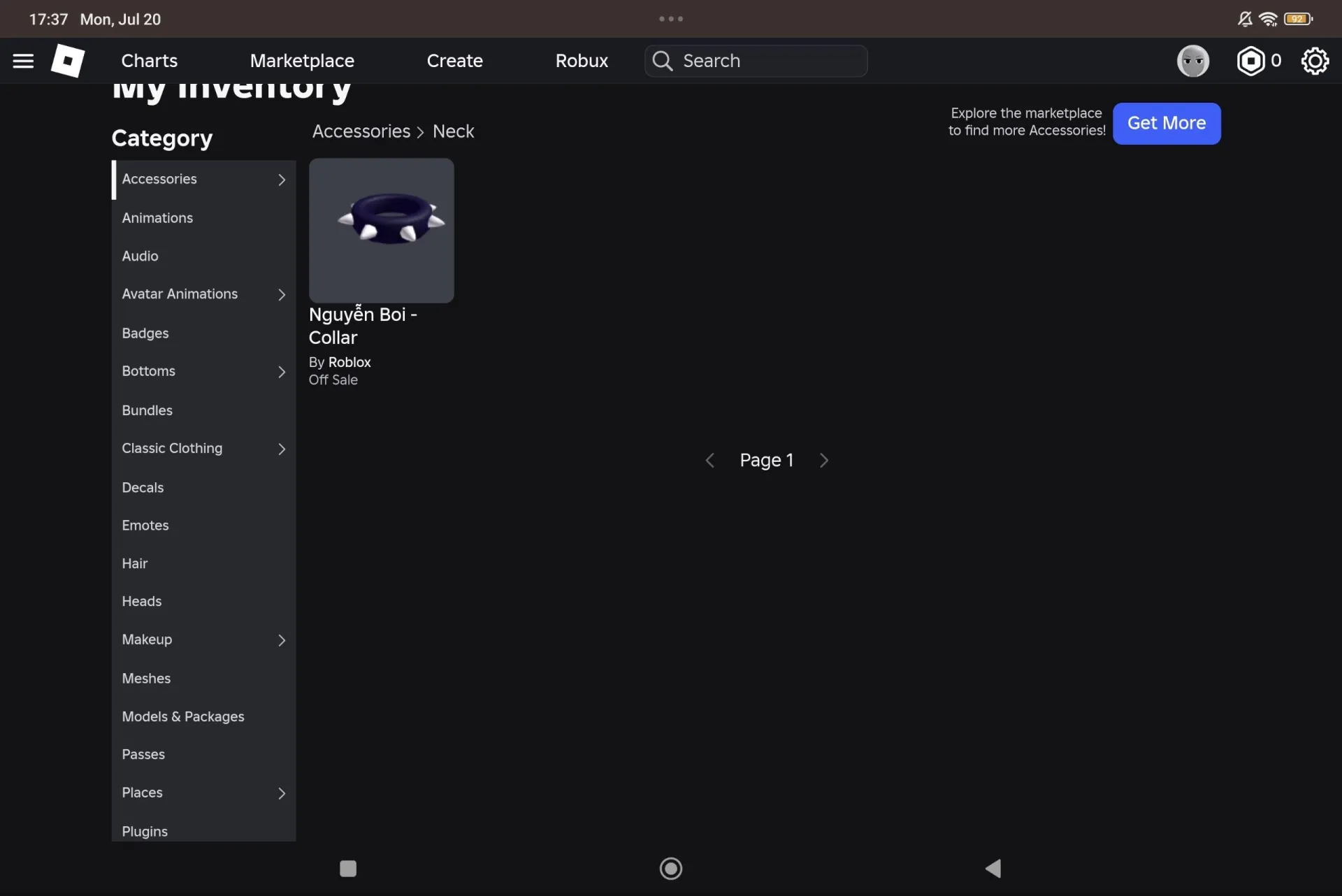
Task: Open the settings gear icon
Action: 1314,61
